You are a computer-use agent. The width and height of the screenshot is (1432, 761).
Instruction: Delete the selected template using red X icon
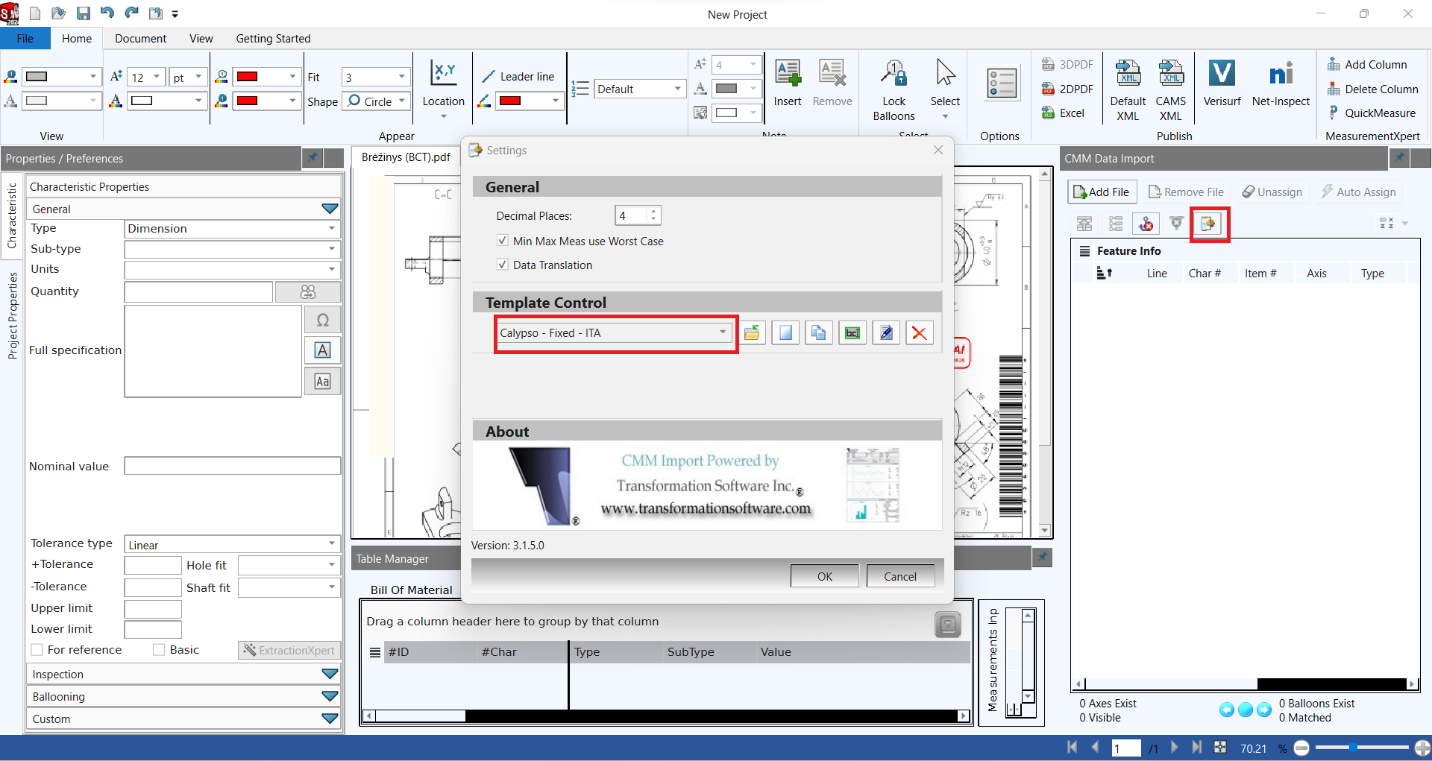(x=919, y=332)
